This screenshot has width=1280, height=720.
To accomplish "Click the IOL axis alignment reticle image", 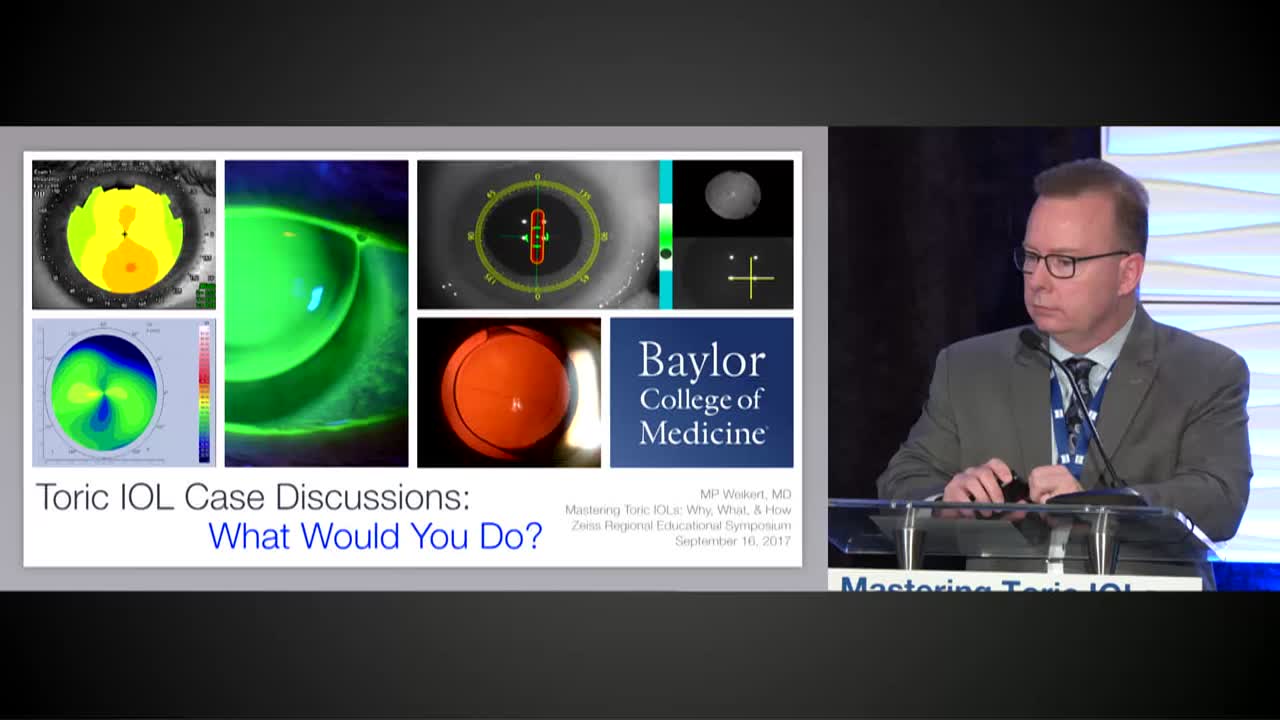I will pyautogui.click(x=537, y=234).
